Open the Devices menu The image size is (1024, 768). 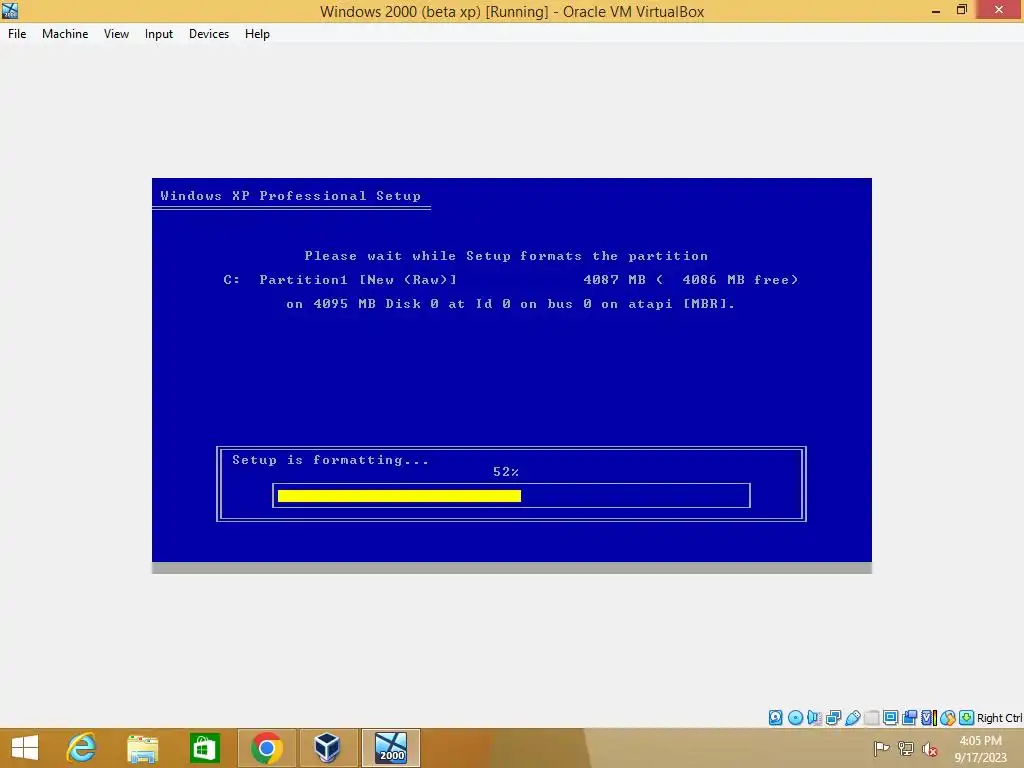coord(209,34)
